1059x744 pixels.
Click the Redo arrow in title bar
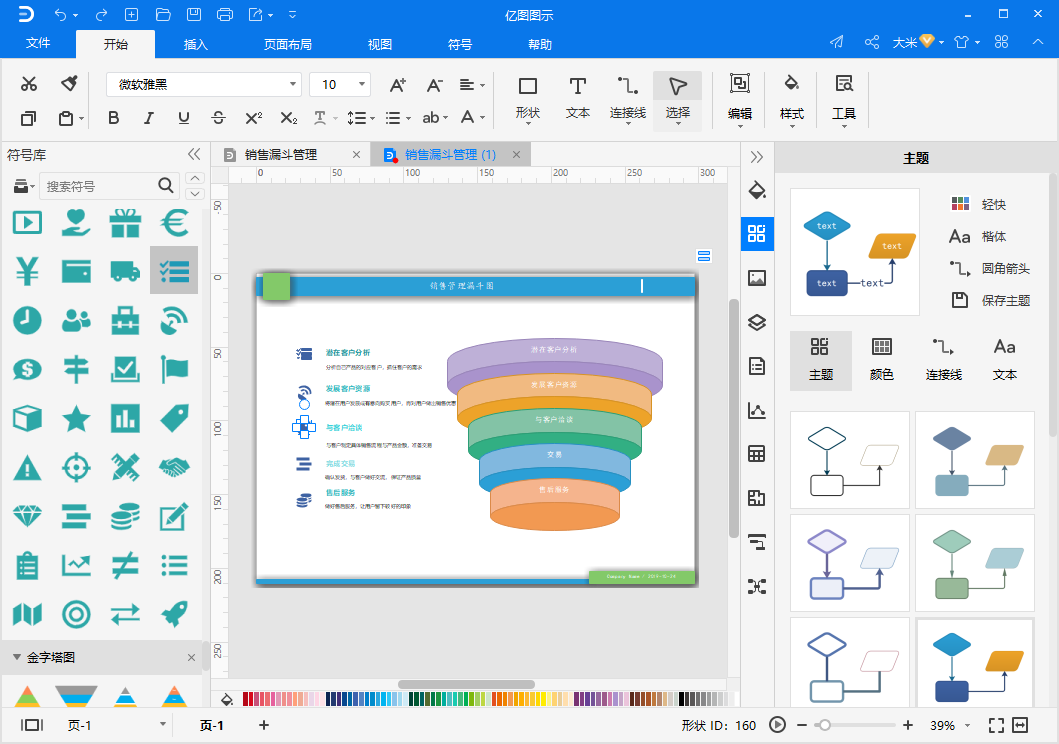click(x=102, y=14)
